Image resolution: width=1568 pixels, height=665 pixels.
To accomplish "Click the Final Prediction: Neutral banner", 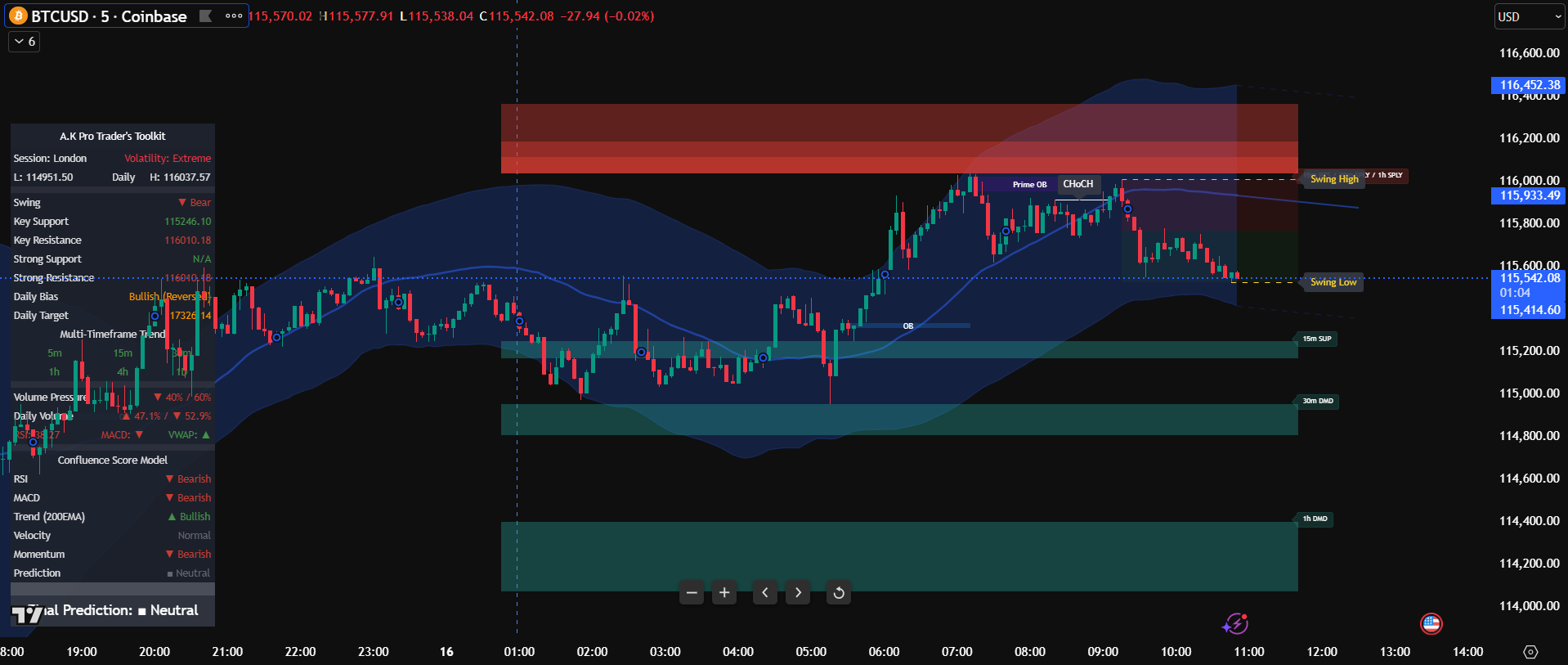I will (113, 610).
